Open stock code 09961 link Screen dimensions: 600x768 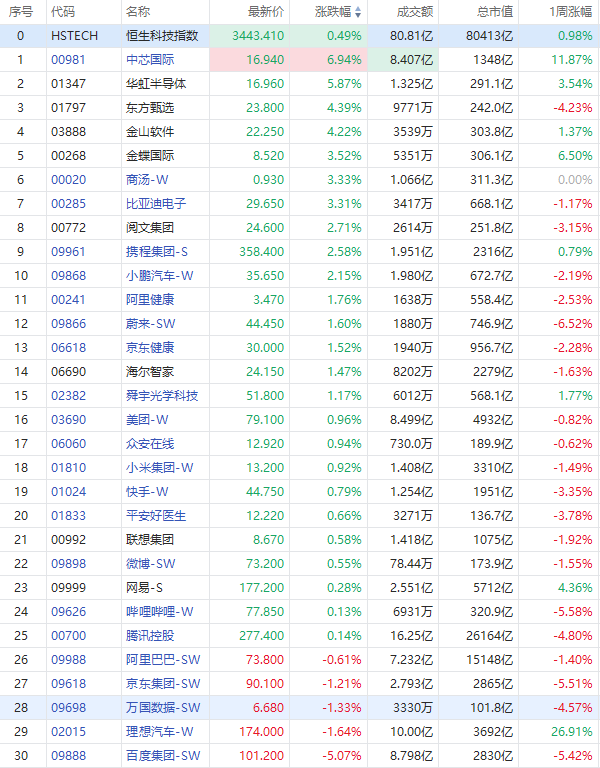[68, 252]
